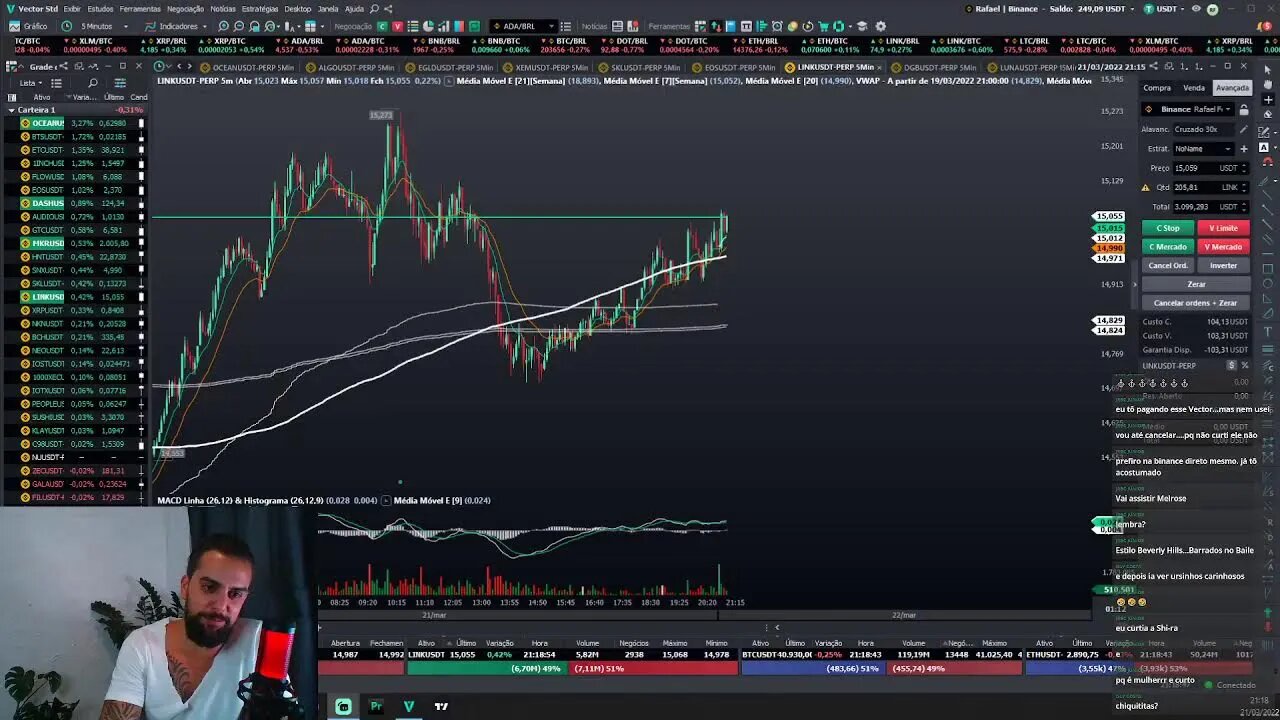The height and width of the screenshot is (720, 1280).
Task: Select the Avançada order tab
Action: (x=1232, y=88)
